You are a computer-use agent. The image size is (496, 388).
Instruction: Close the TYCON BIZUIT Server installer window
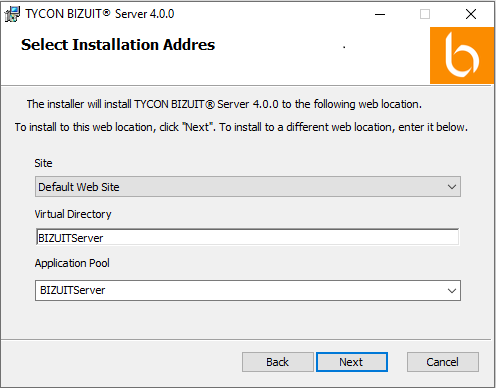click(471, 14)
